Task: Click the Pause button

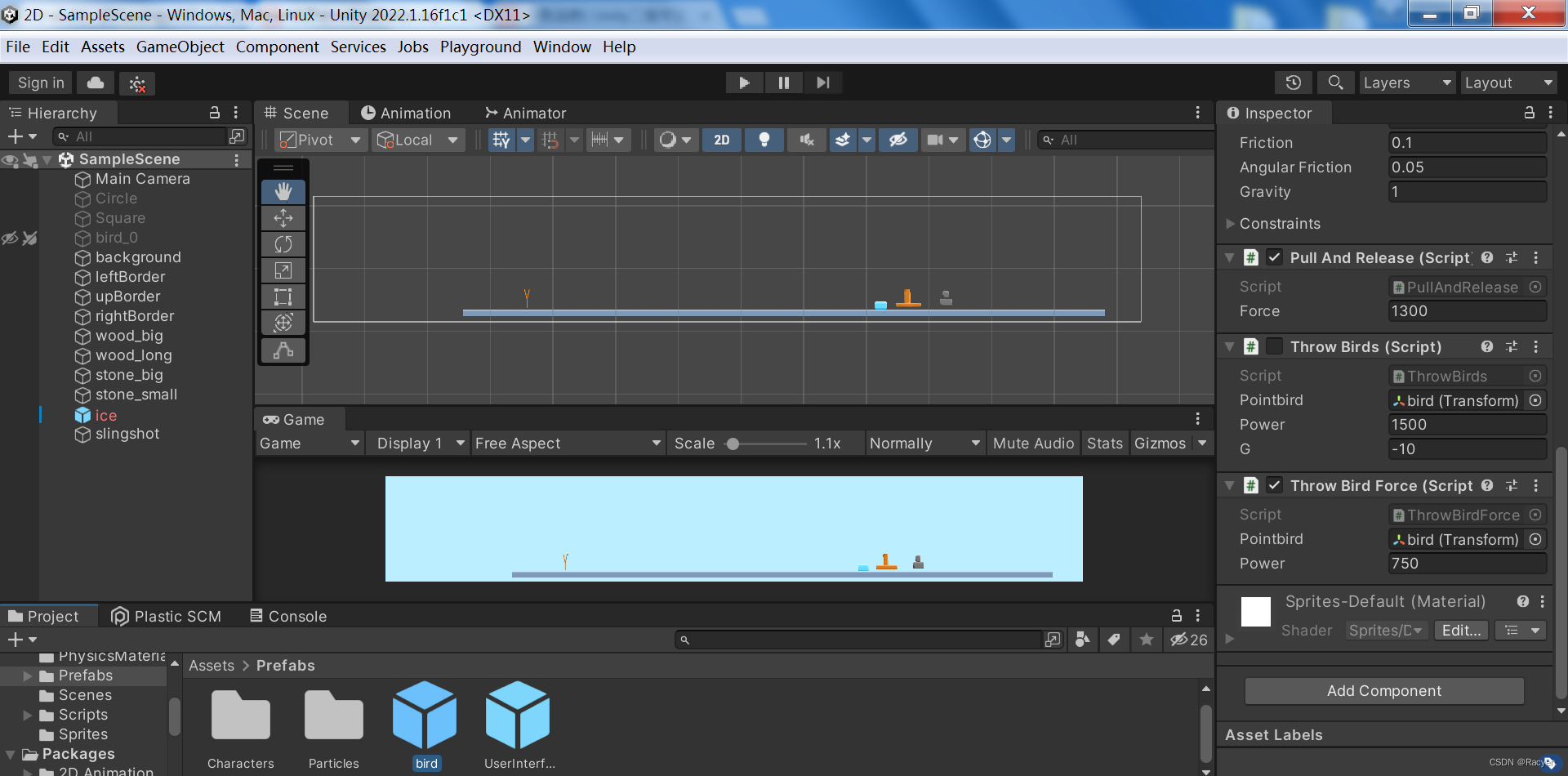Action: [783, 83]
